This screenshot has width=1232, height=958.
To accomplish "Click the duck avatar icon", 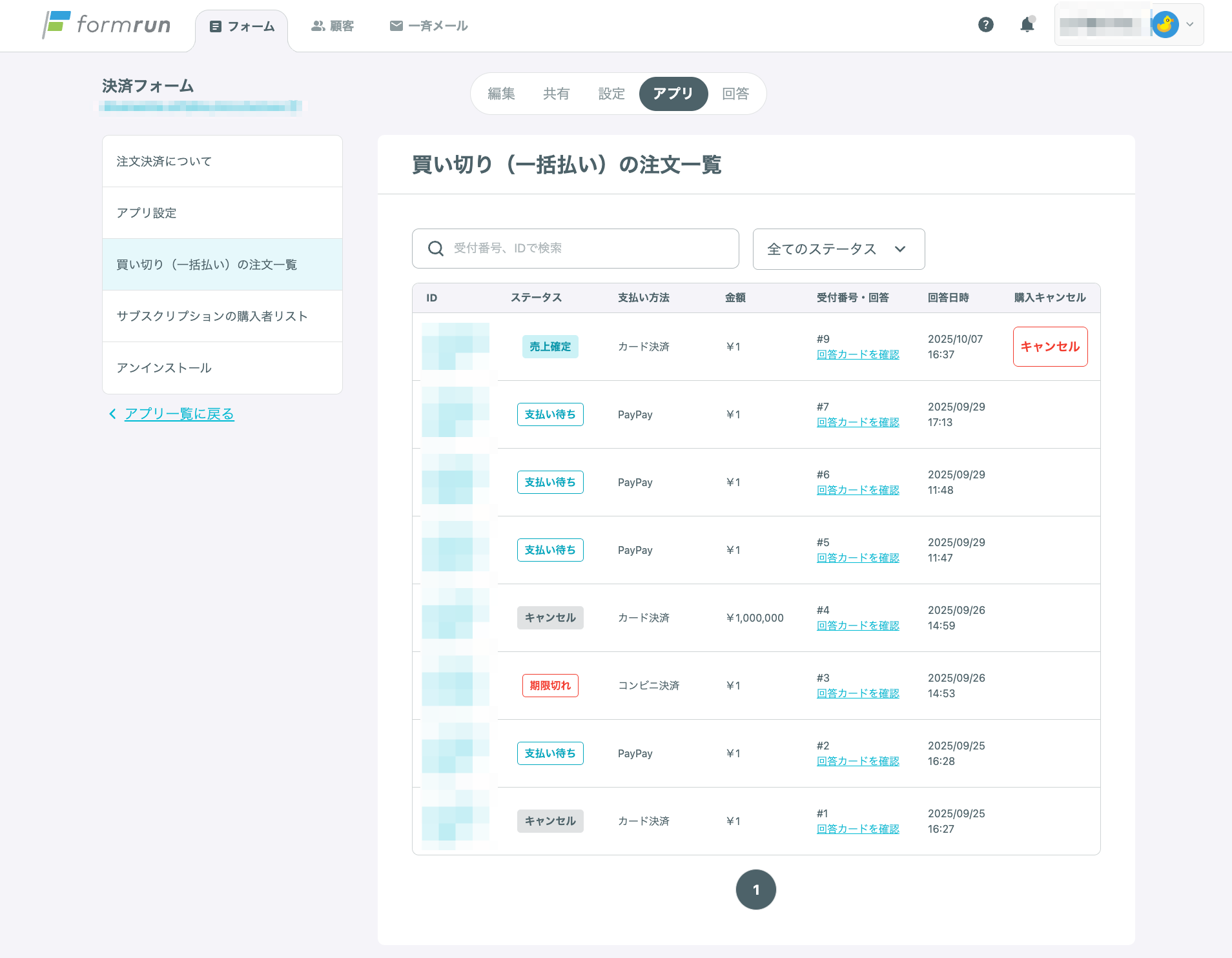I will pyautogui.click(x=1165, y=25).
